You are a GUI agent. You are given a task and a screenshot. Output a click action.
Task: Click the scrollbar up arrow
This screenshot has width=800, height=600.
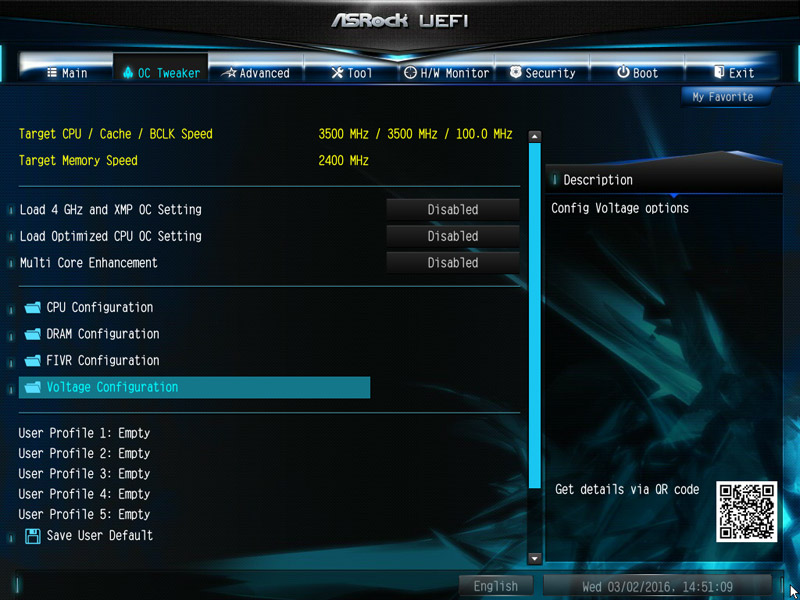534,136
